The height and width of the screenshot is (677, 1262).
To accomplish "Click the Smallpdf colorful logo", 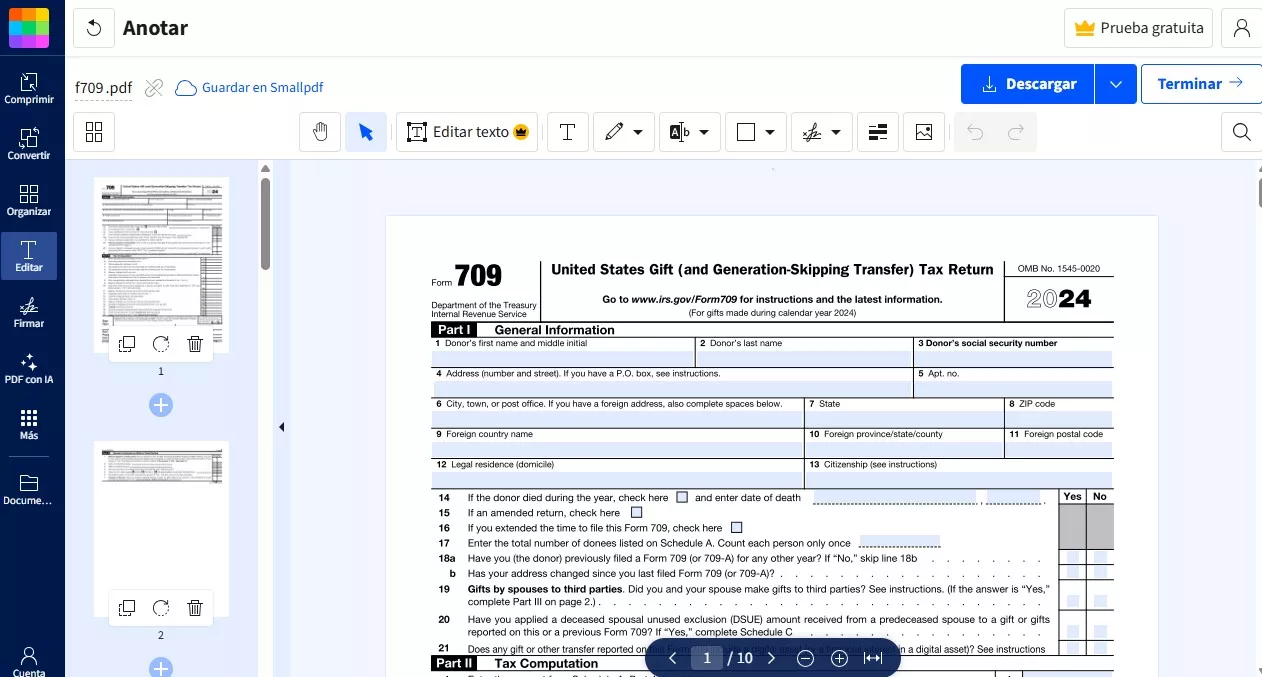I will 28,27.
